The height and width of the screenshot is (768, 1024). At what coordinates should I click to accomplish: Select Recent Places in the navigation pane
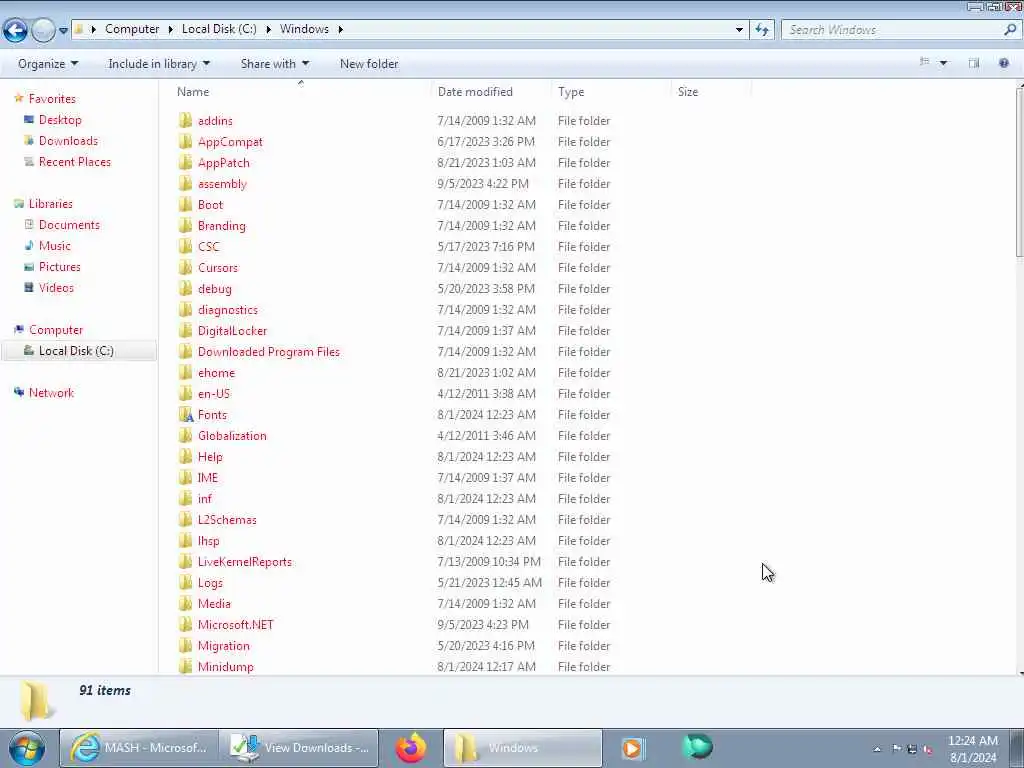(x=74, y=162)
